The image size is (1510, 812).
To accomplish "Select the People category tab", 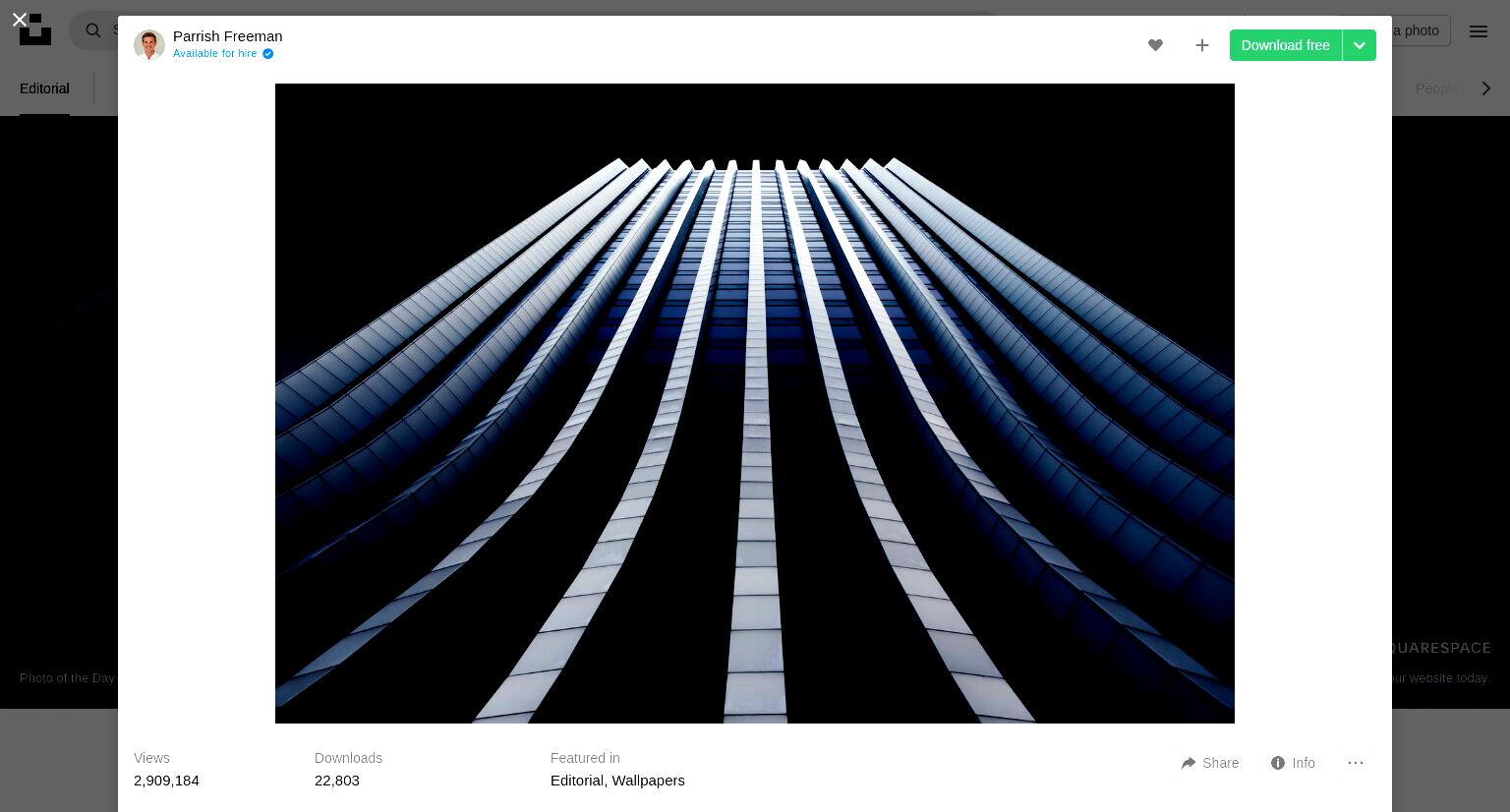I will click(x=1436, y=88).
